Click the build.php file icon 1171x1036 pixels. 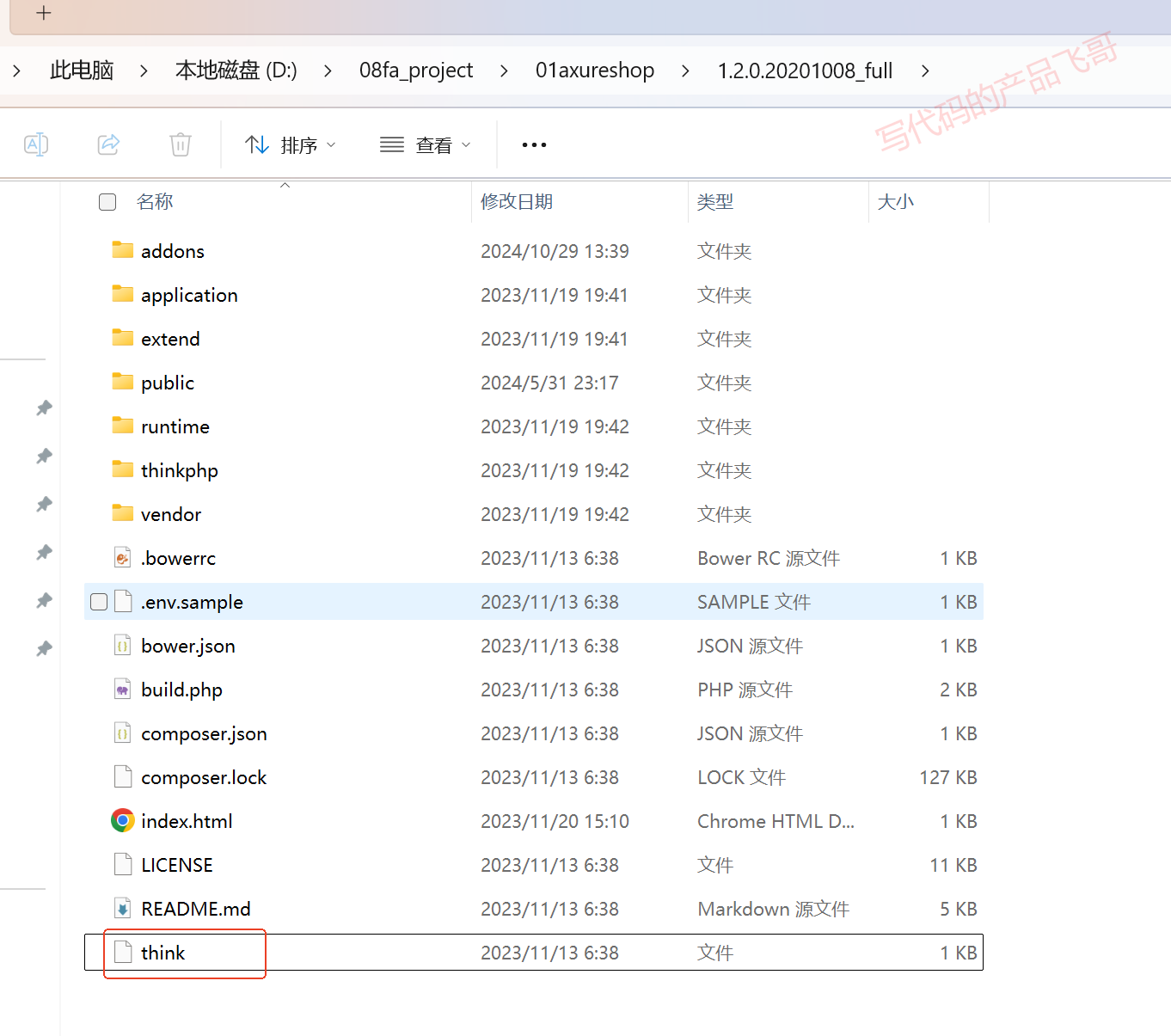123,690
